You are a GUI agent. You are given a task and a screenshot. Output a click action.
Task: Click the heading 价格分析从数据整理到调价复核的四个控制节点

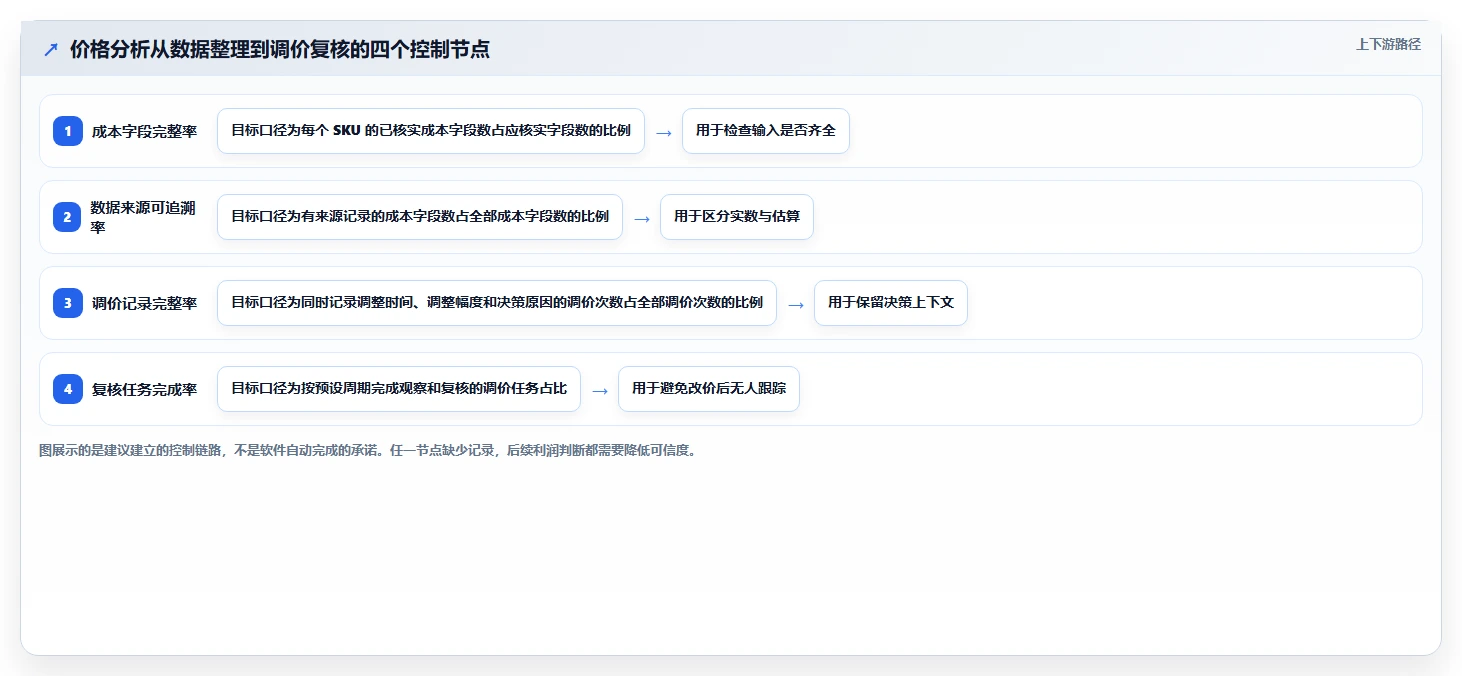280,49
